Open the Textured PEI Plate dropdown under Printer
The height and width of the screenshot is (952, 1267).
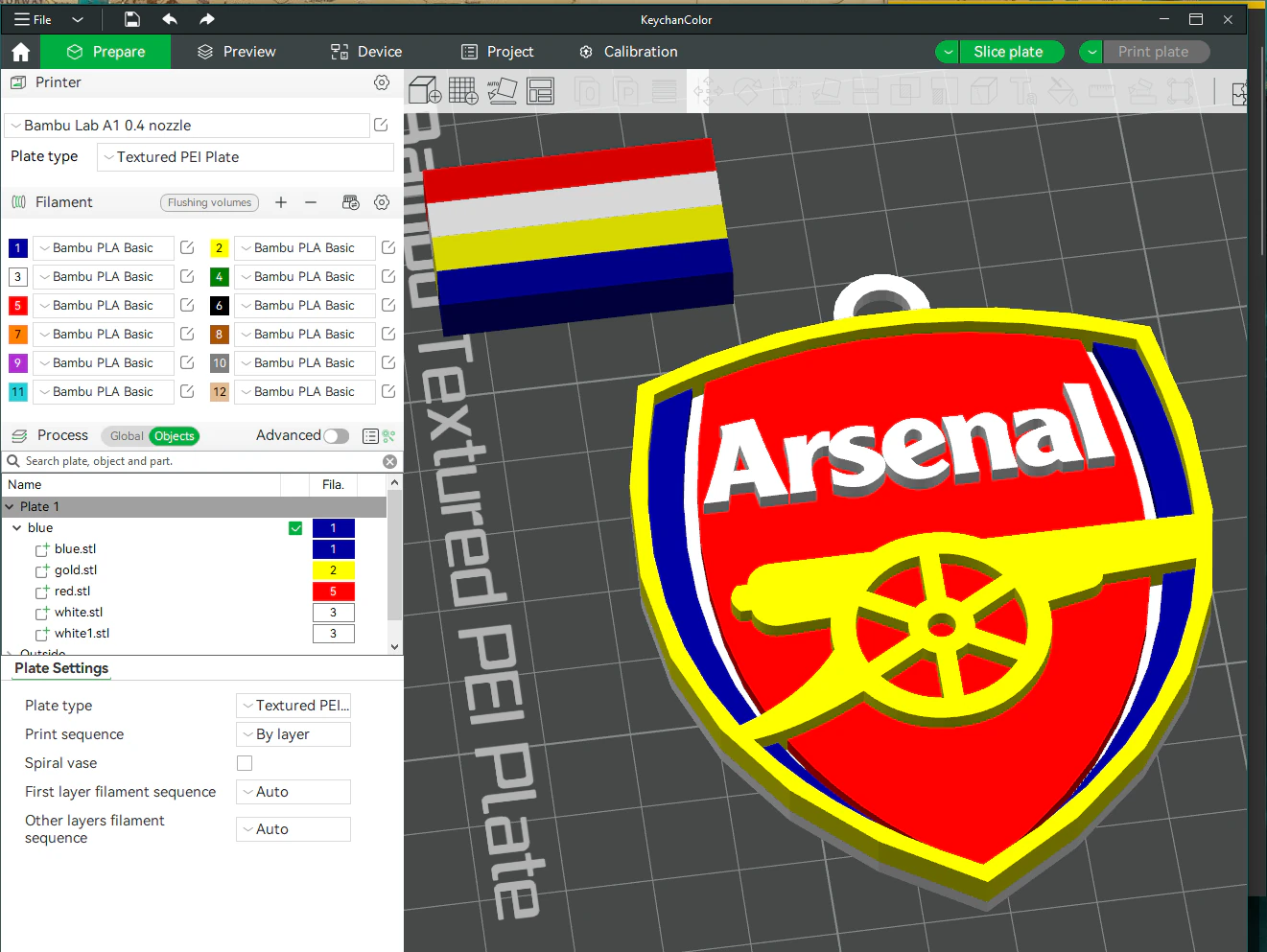coord(246,157)
